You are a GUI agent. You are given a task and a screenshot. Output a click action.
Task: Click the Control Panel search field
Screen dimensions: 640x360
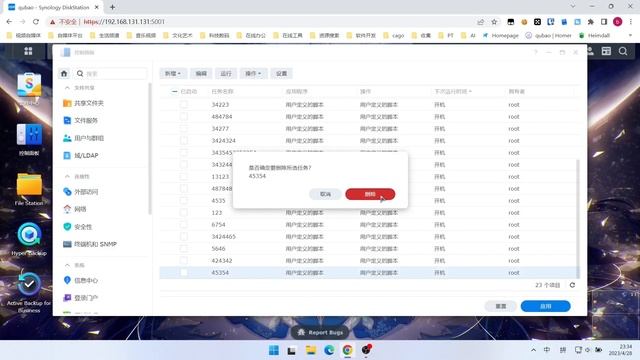pyautogui.click(x=111, y=73)
